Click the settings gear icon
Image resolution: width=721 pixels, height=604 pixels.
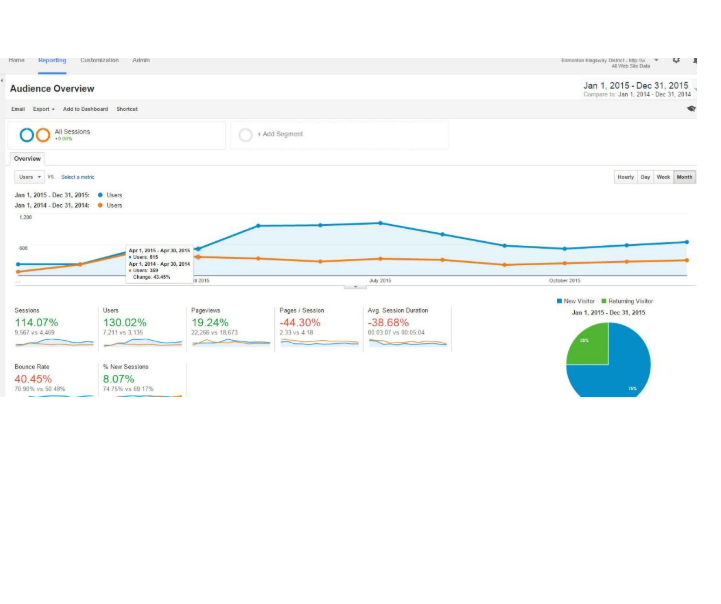pos(677,61)
